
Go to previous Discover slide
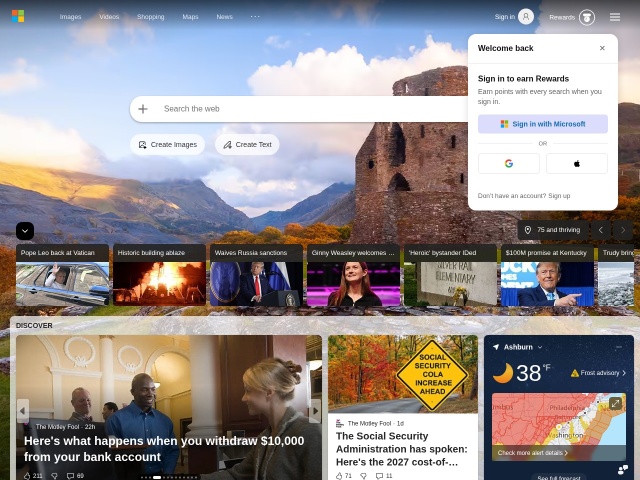(x=23, y=411)
